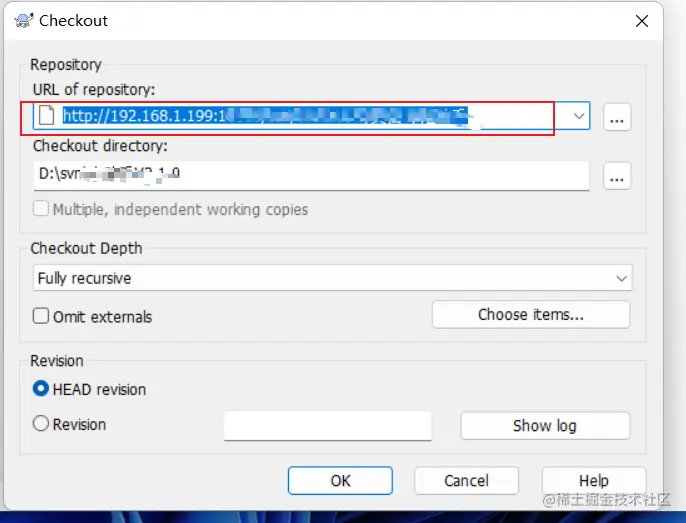Click the TortoiseSVN icon in the title bar
686x523 pixels.
click(24, 20)
